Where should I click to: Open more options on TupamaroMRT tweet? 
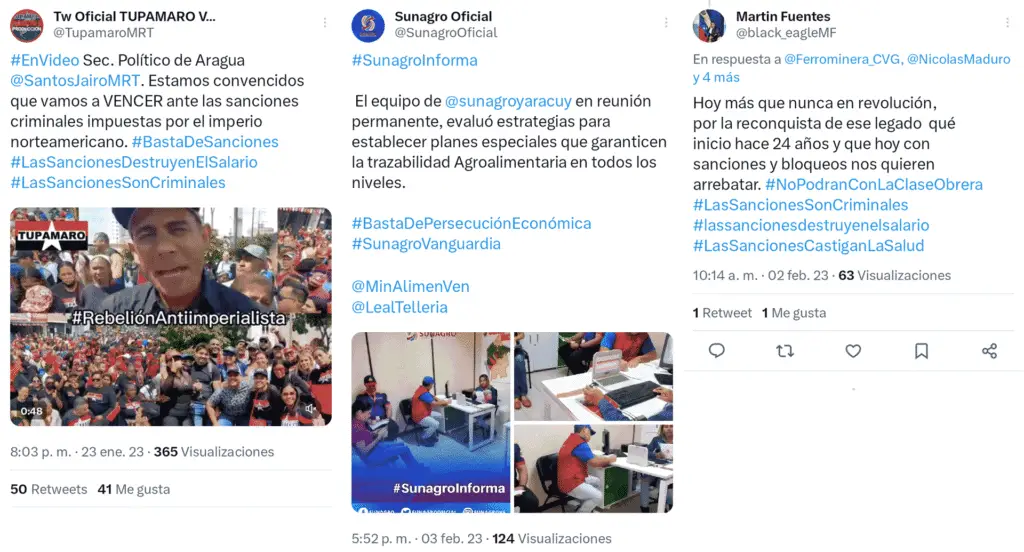pyautogui.click(x=325, y=23)
